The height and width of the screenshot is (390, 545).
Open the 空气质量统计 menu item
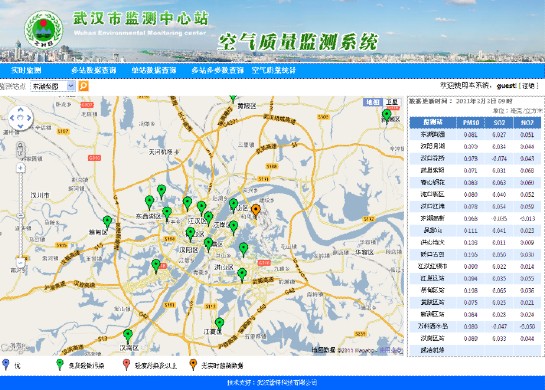(x=274, y=70)
